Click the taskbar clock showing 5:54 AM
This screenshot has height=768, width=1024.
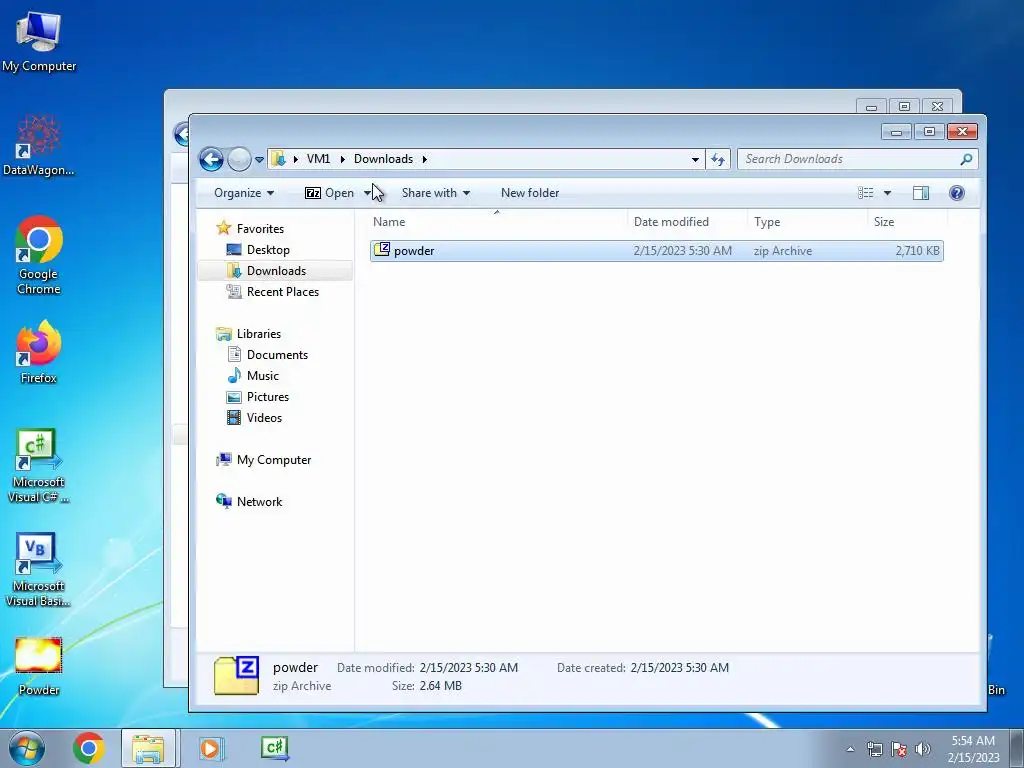(973, 749)
